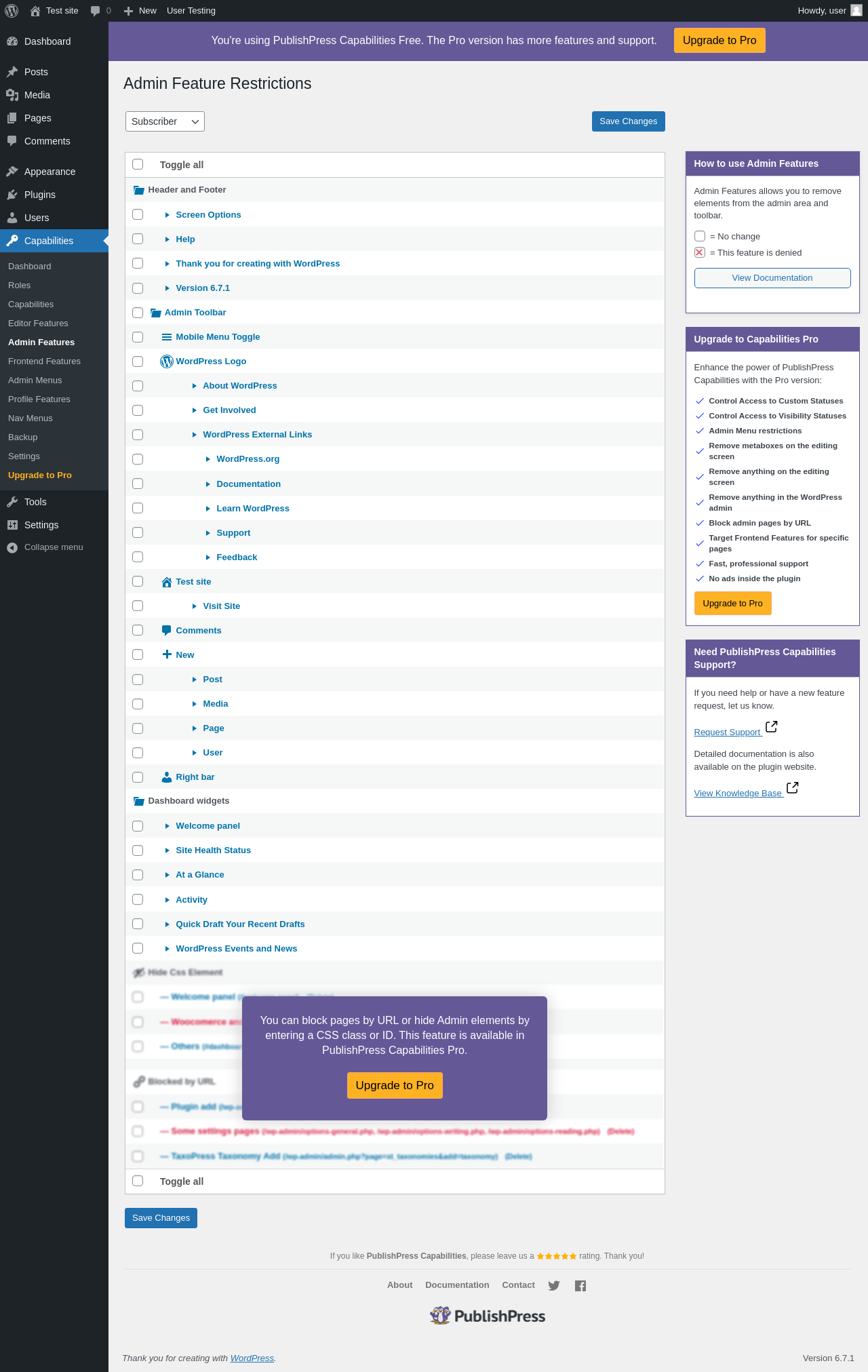
Task: Click the user avatar in the top bar
Action: [x=856, y=11]
